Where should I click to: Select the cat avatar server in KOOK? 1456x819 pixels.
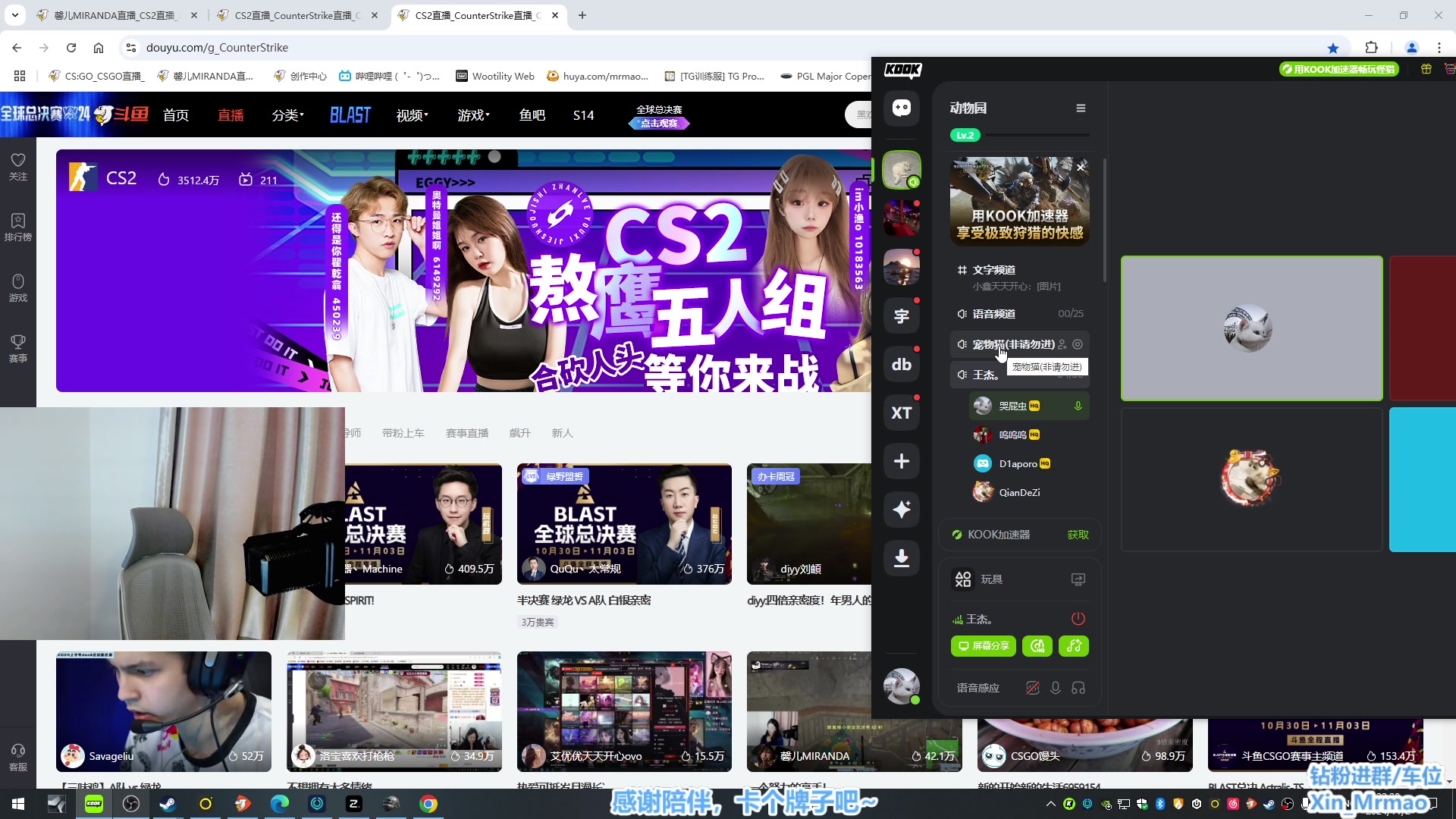point(902,170)
